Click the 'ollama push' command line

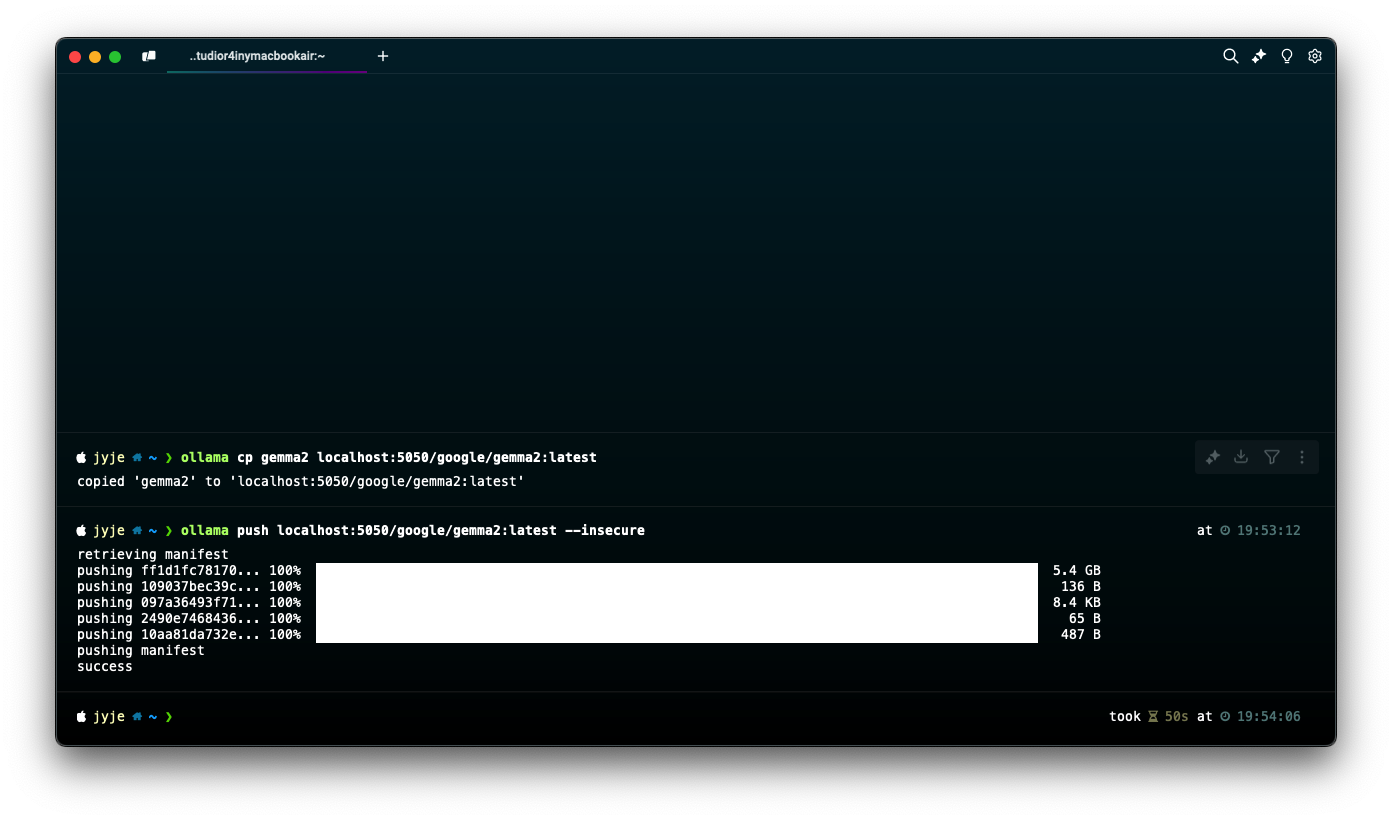[x=412, y=531]
